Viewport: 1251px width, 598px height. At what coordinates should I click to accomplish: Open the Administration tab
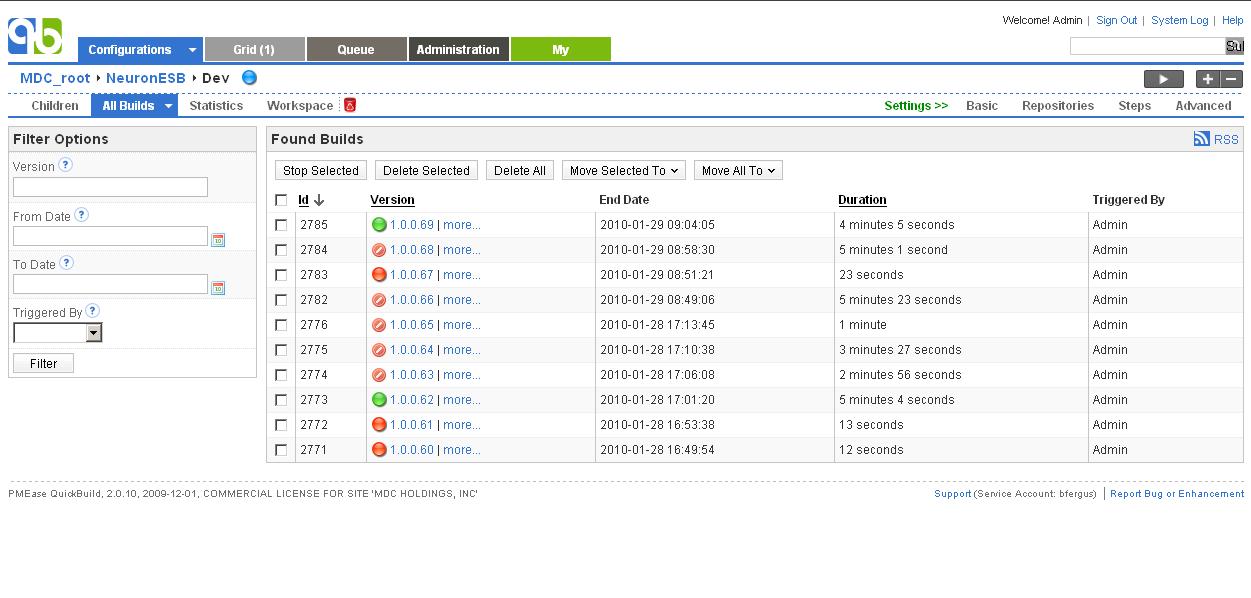(458, 49)
